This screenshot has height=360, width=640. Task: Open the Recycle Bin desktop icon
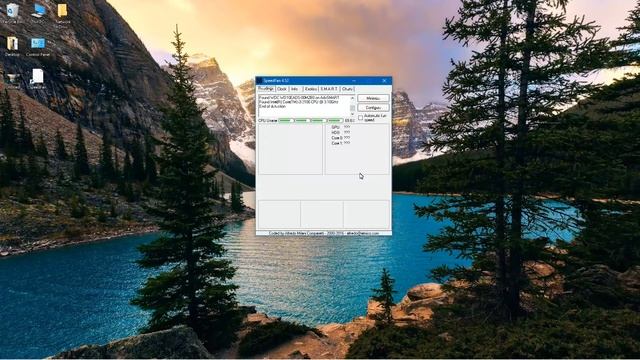click(x=13, y=11)
